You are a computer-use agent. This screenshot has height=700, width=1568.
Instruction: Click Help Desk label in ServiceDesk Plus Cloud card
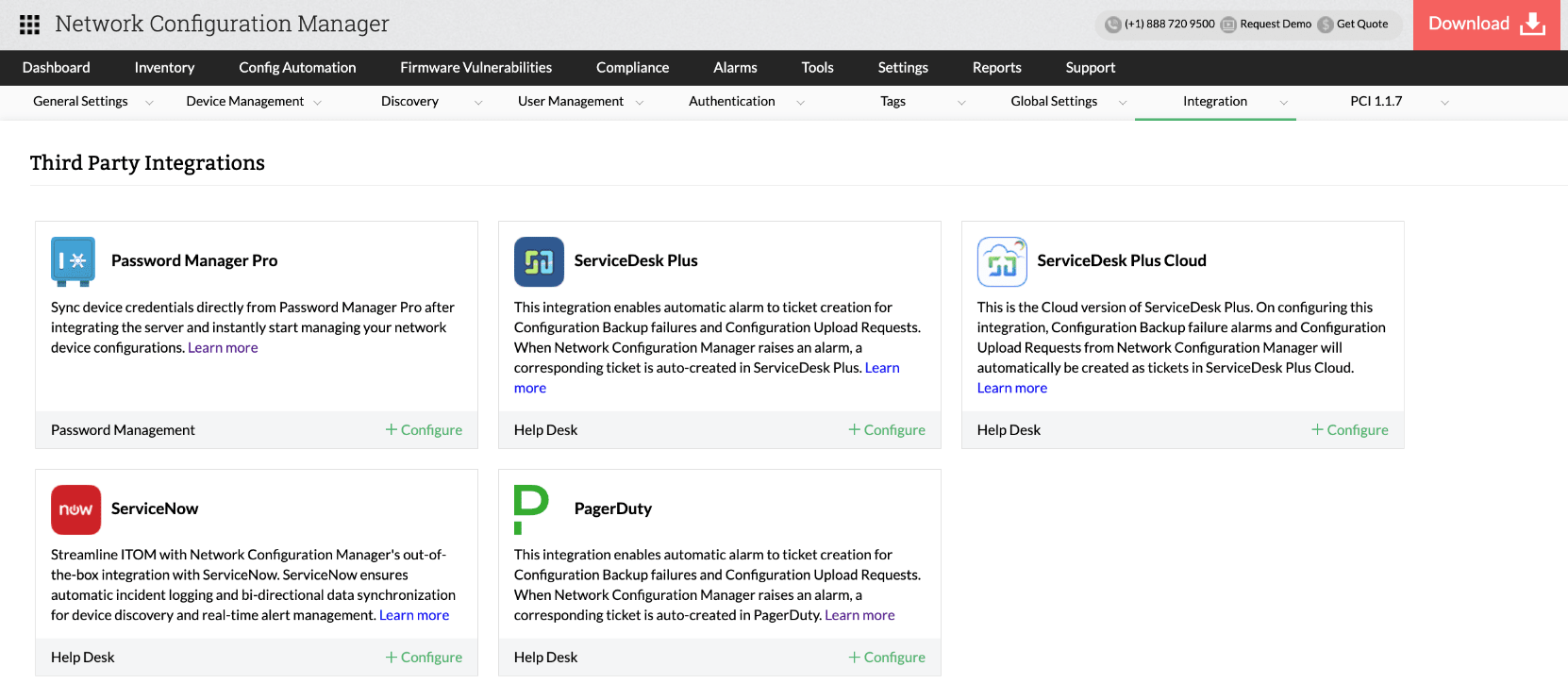1009,430
